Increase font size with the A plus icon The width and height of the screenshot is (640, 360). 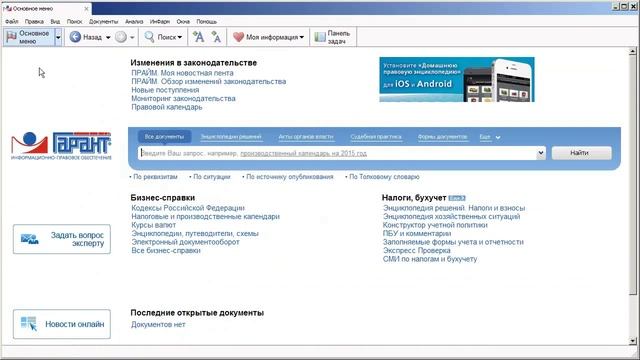[x=198, y=37]
